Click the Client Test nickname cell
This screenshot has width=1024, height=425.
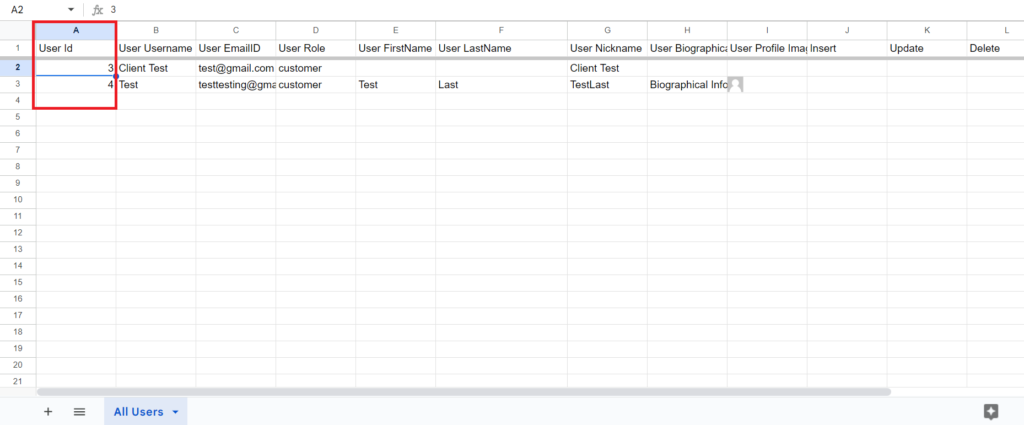point(607,67)
